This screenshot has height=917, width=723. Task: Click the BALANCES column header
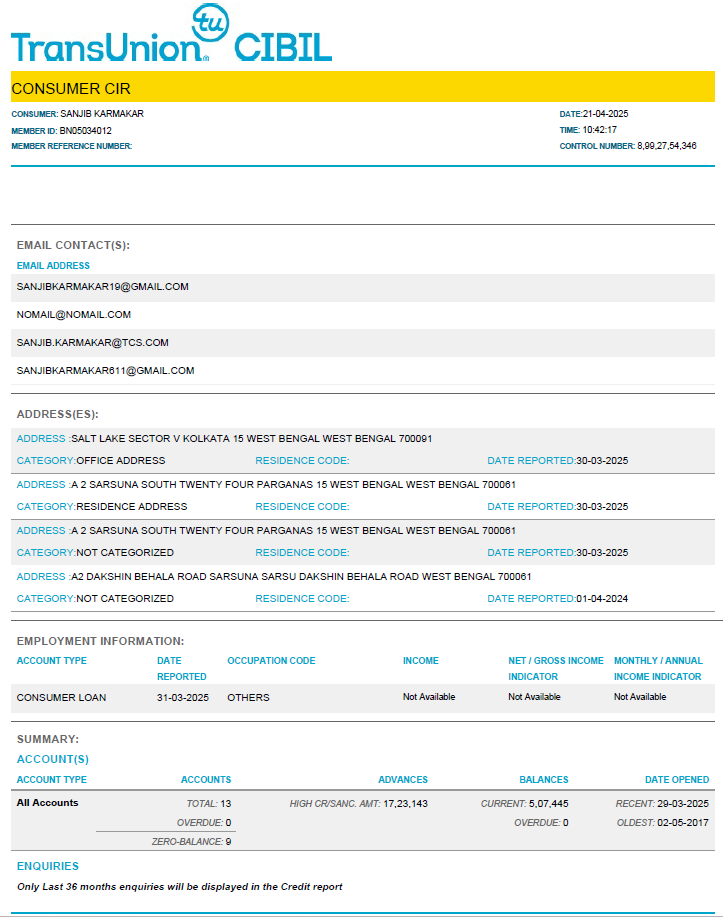544,780
